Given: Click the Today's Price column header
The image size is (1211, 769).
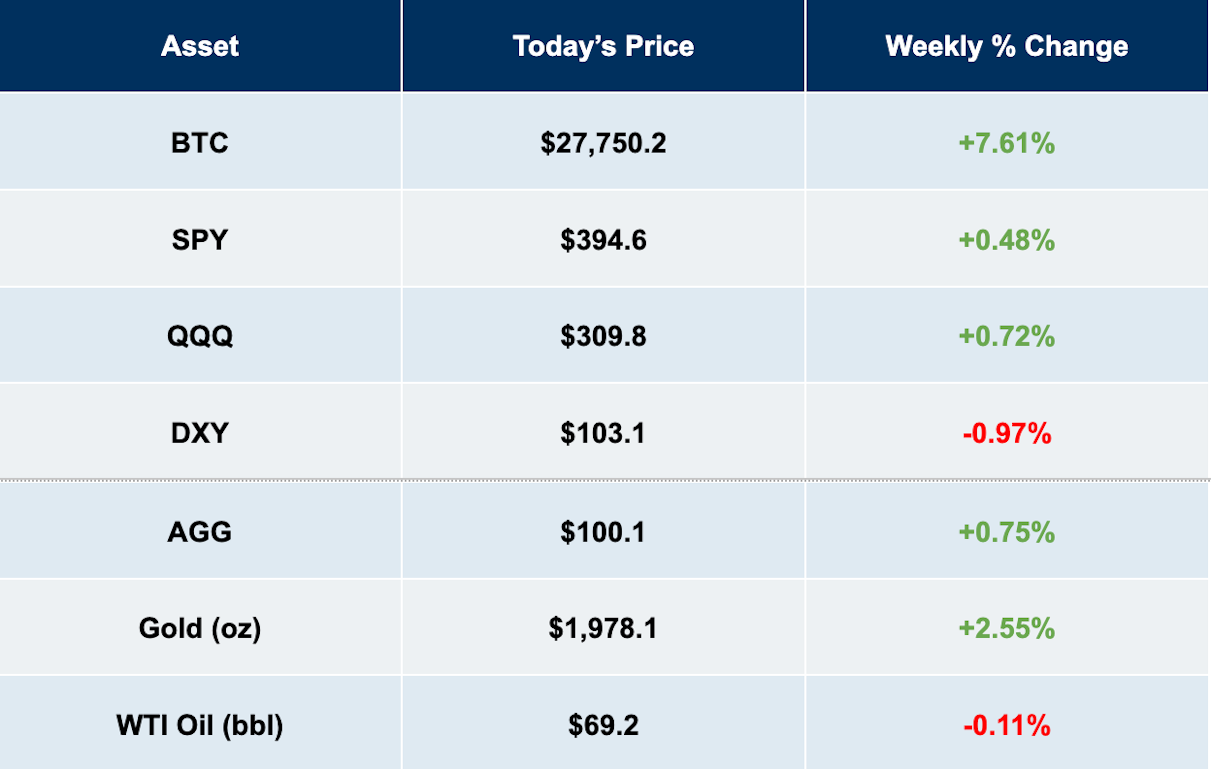Looking at the screenshot, I should click(x=603, y=46).
